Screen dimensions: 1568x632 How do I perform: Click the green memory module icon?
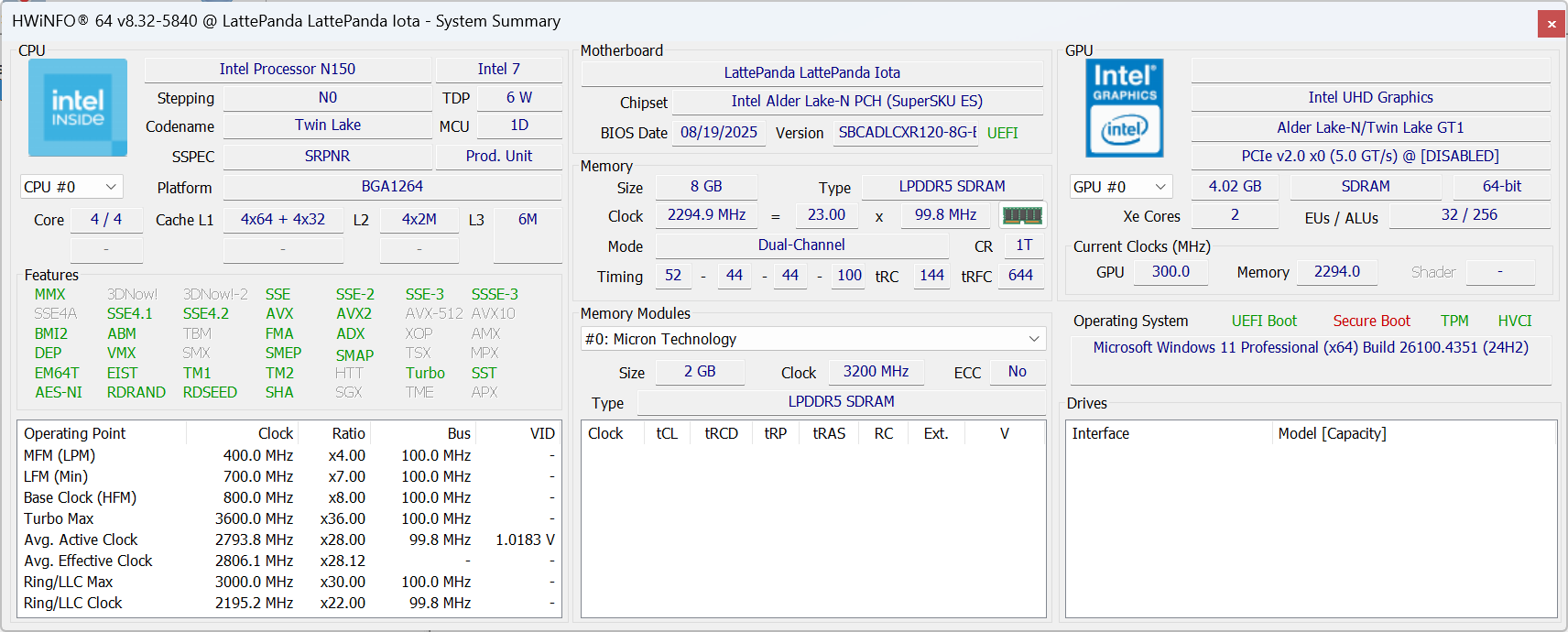click(x=1022, y=215)
